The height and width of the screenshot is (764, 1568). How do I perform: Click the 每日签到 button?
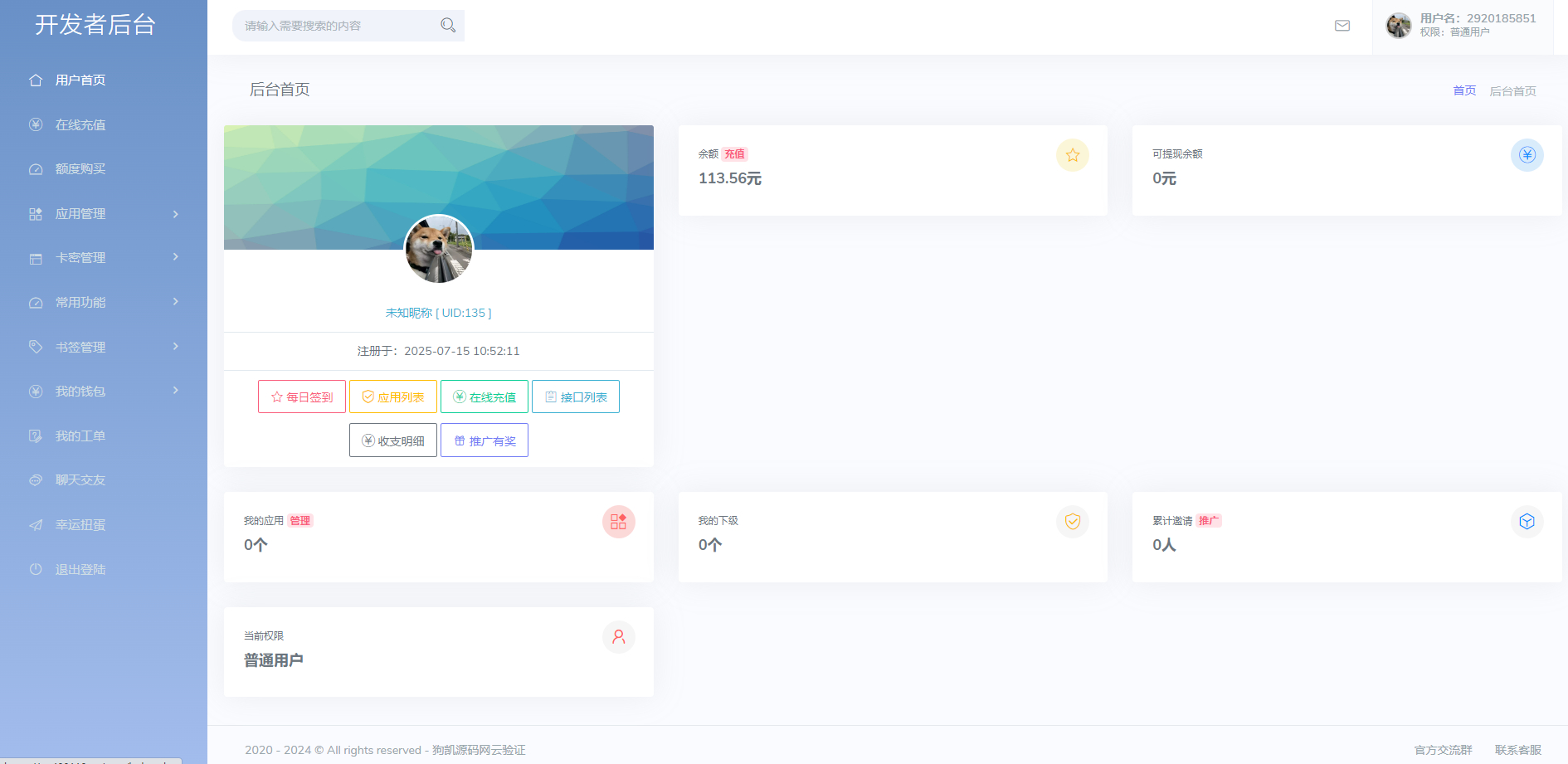point(302,397)
